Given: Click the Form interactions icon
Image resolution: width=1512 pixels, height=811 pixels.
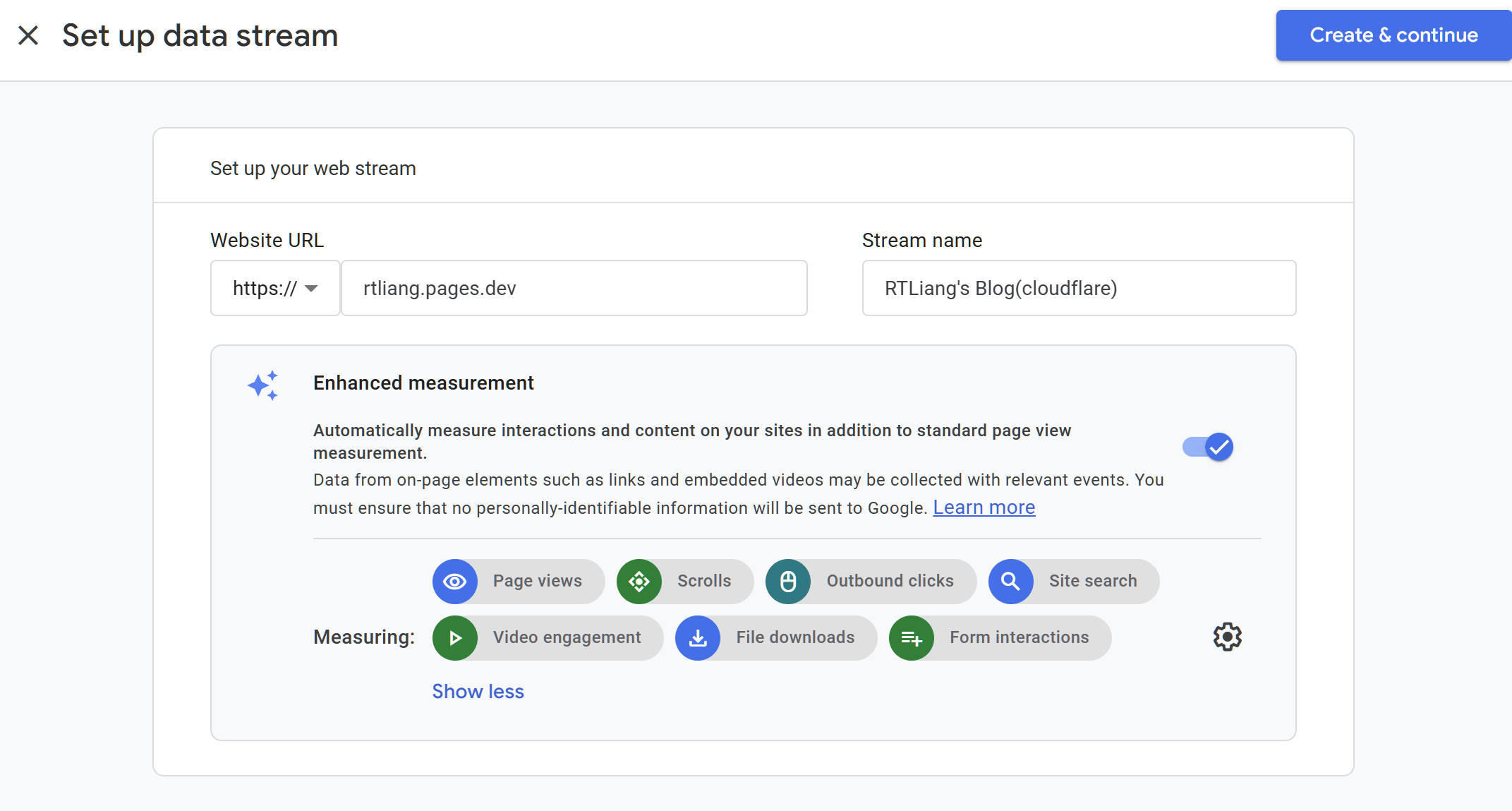Looking at the screenshot, I should (912, 637).
